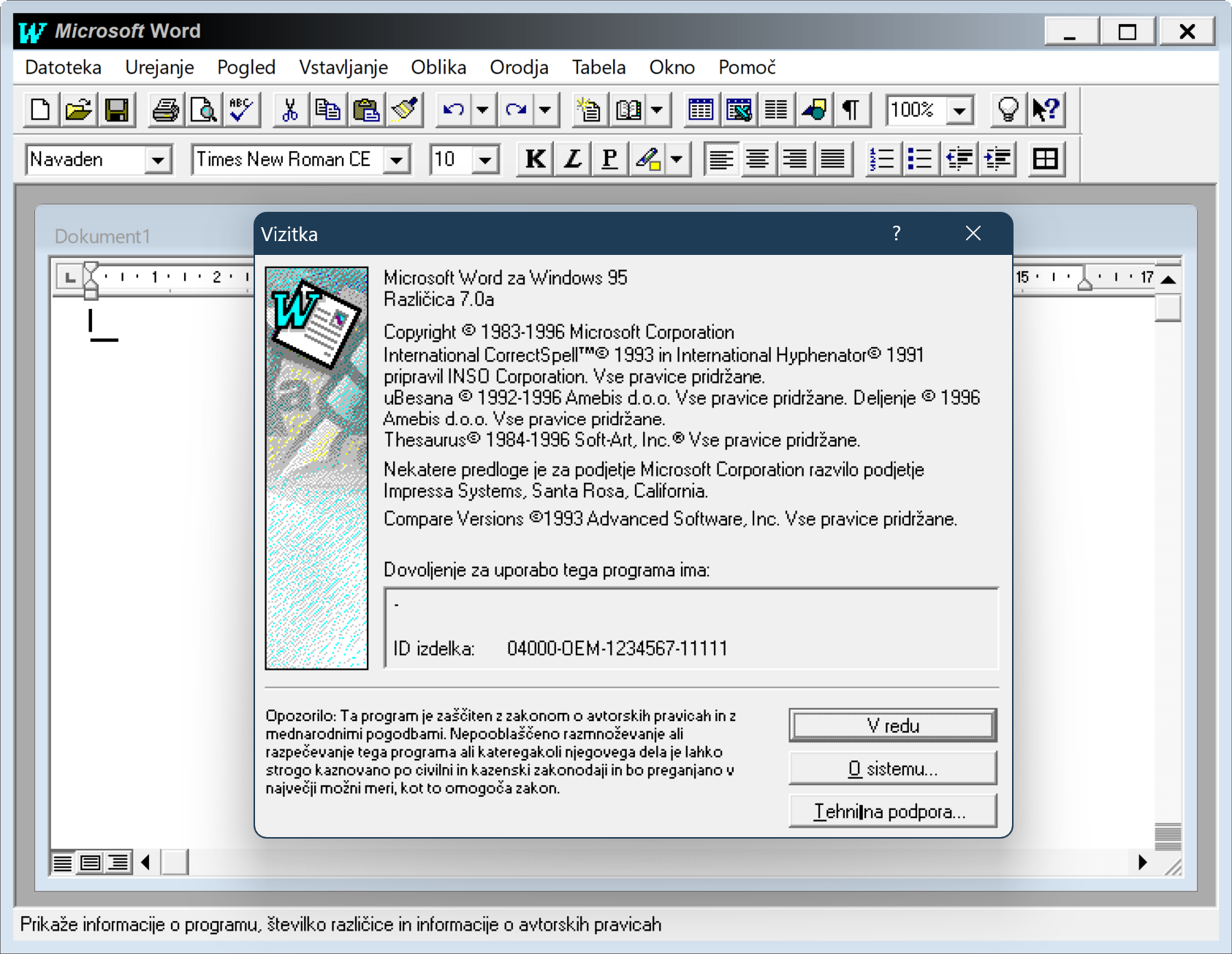This screenshot has height=954, width=1232.
Task: Click the open book Address Book icon
Action: click(628, 110)
